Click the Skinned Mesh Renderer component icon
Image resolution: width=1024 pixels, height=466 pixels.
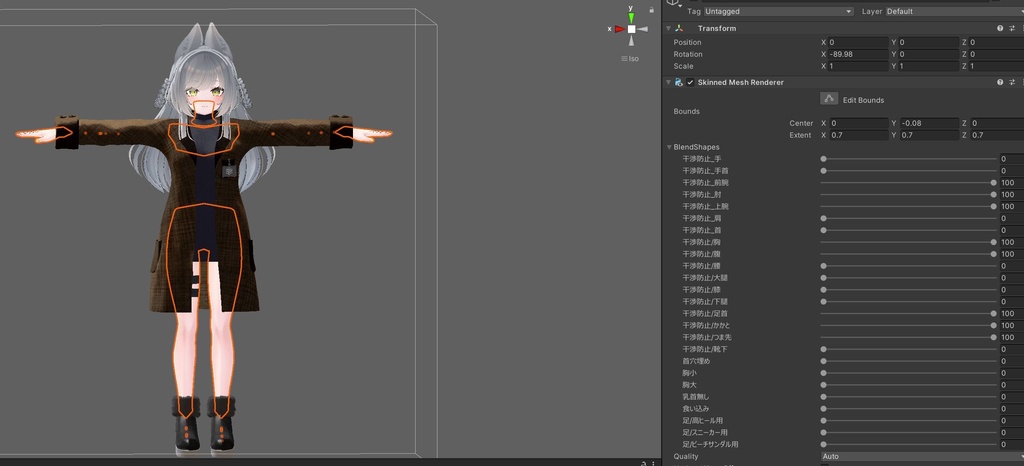tap(679, 82)
